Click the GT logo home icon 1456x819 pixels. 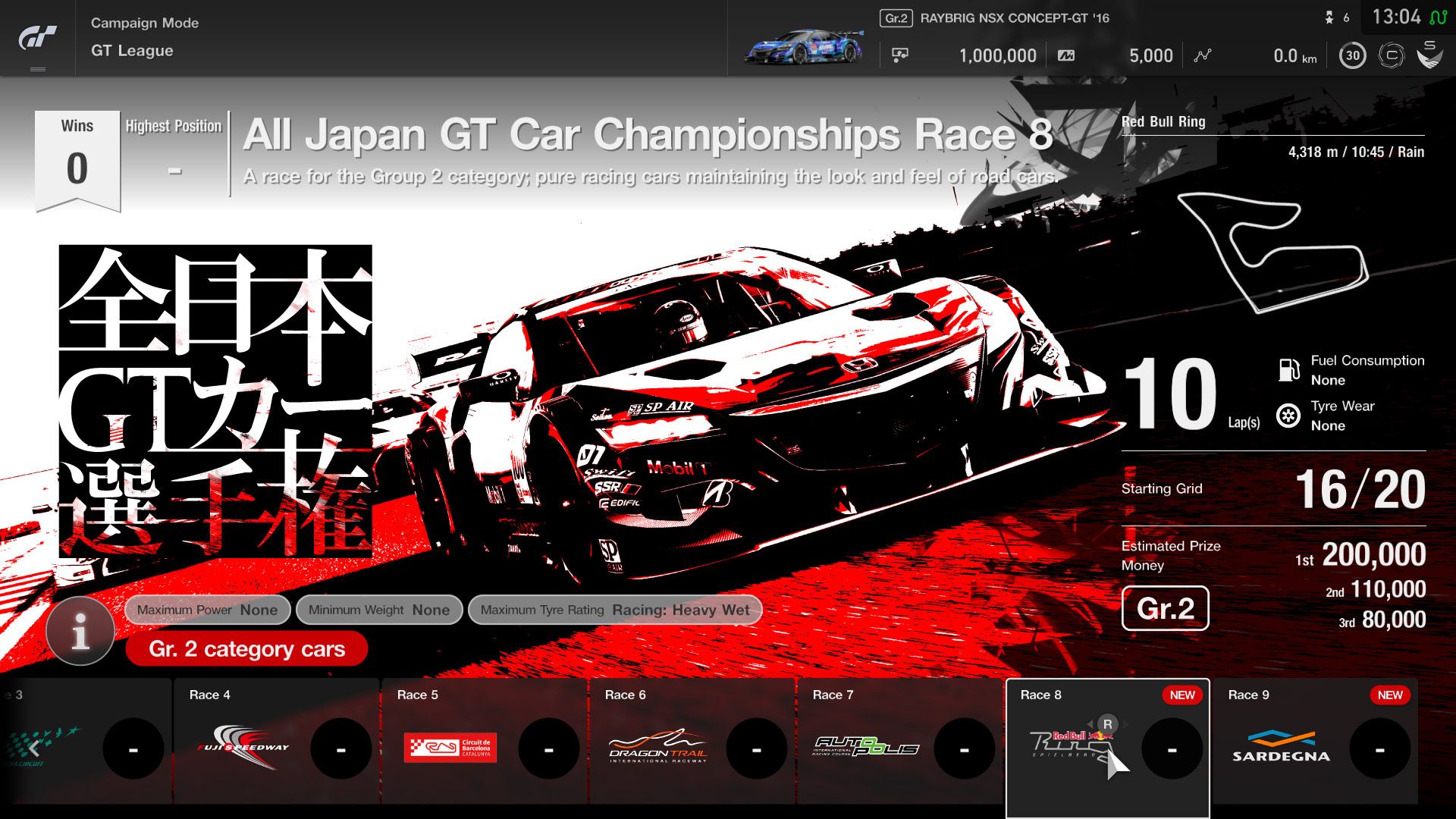(37, 38)
